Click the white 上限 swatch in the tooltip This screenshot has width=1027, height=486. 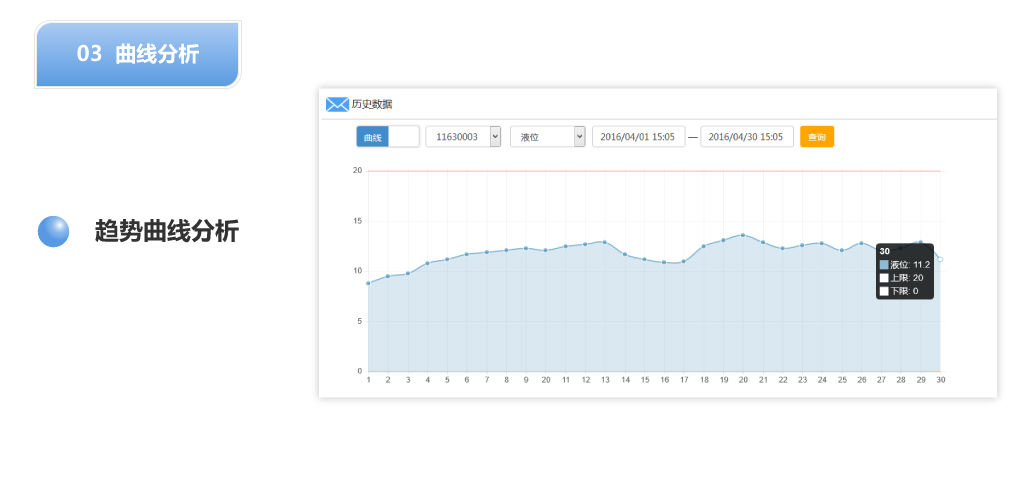tap(884, 278)
